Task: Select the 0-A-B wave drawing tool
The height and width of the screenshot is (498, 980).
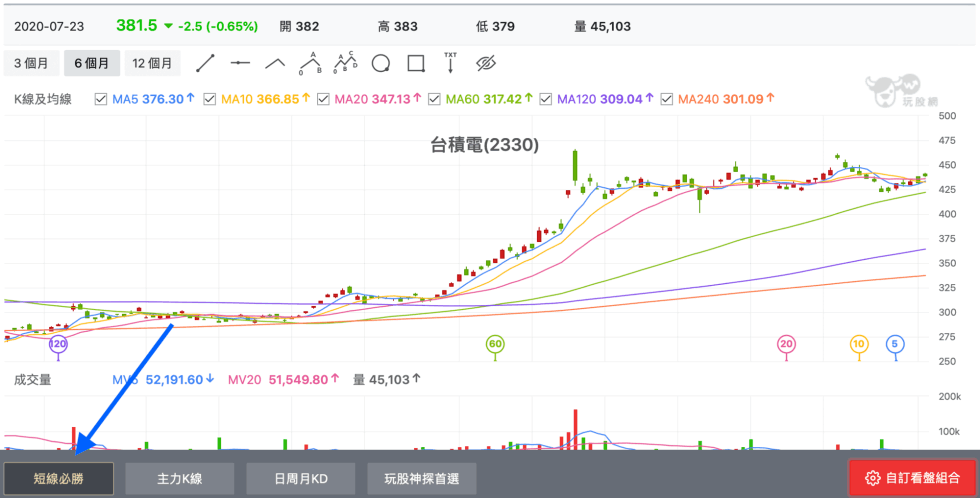Action: point(310,63)
